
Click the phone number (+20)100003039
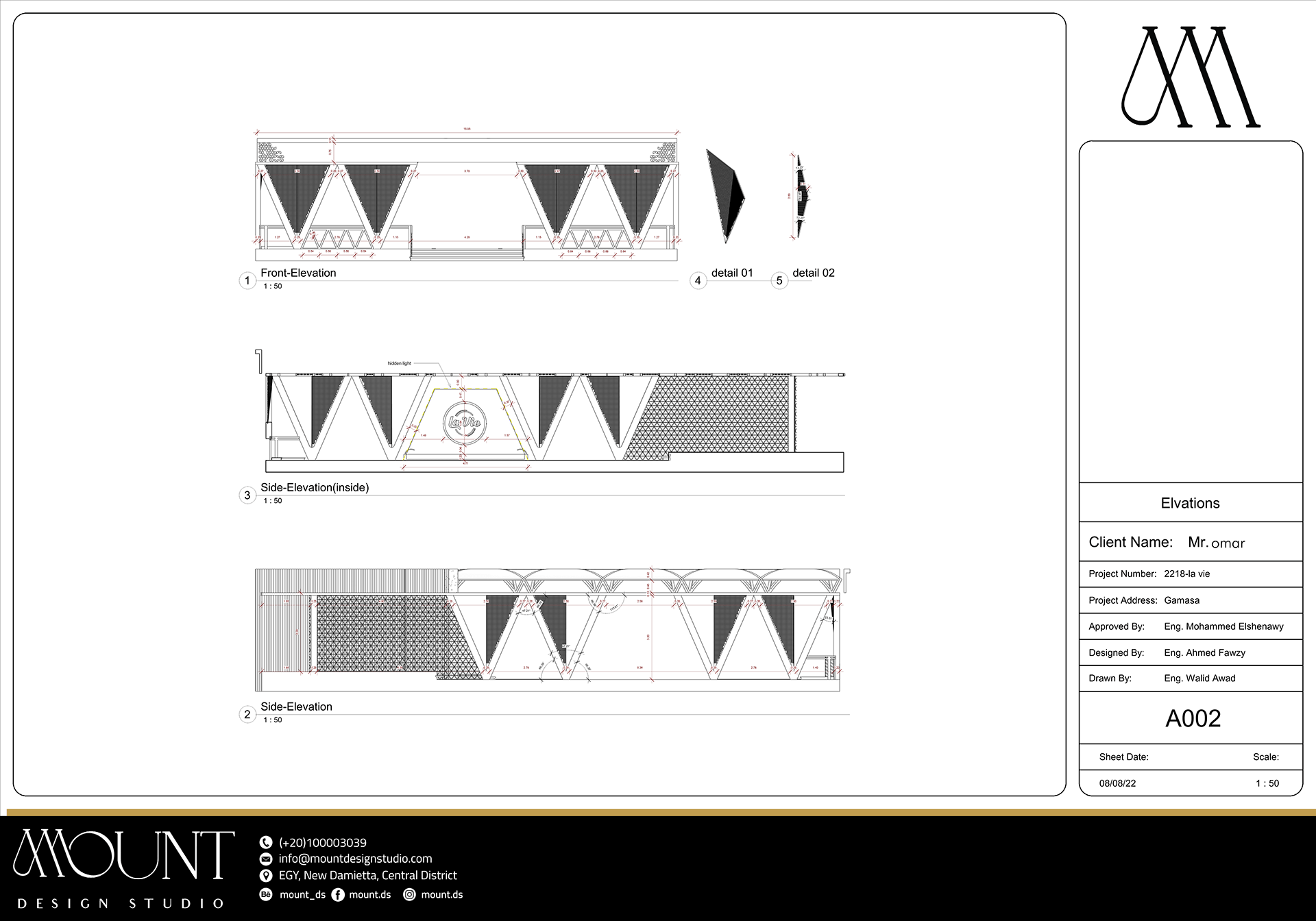coord(323,843)
